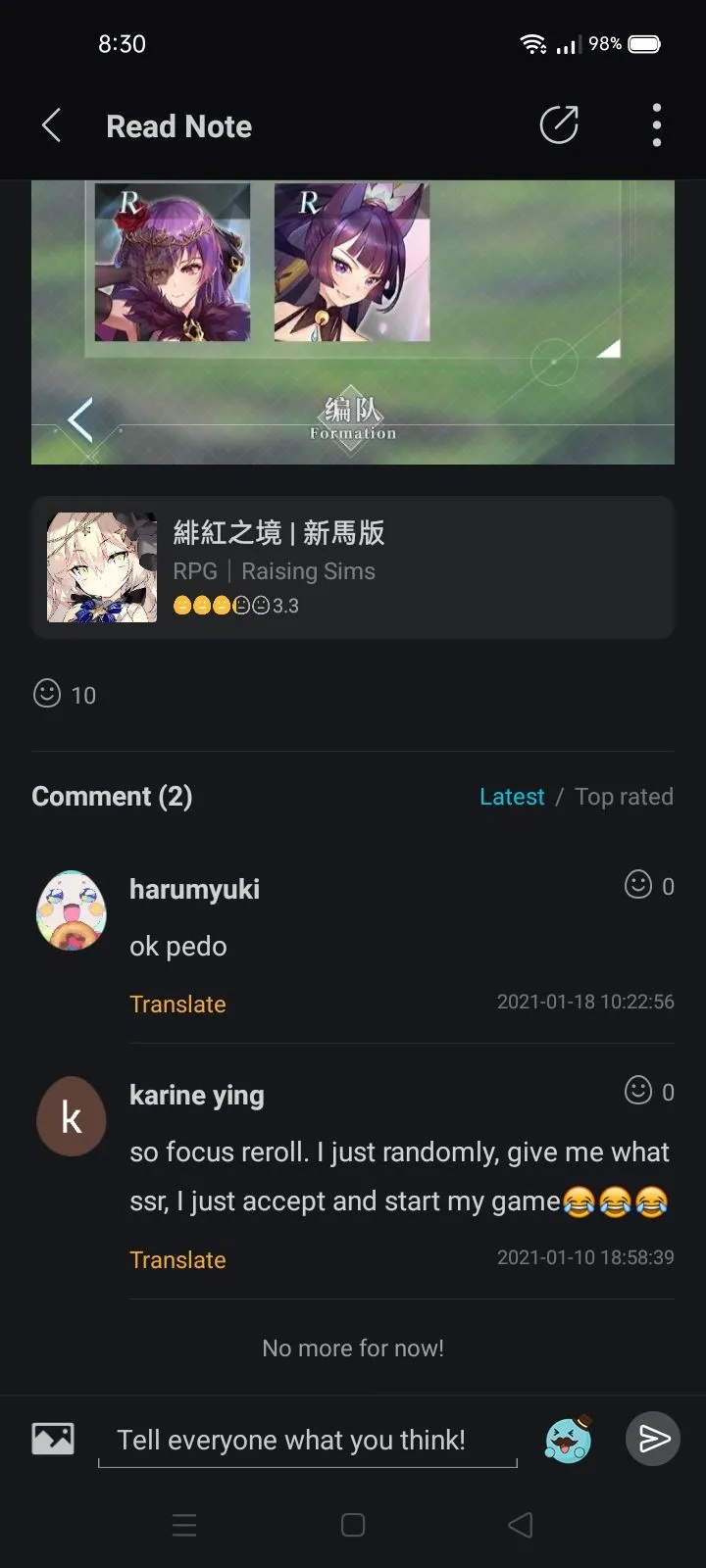Tap the Android back triangle button
The height and width of the screenshot is (1568, 706).
[521, 1525]
